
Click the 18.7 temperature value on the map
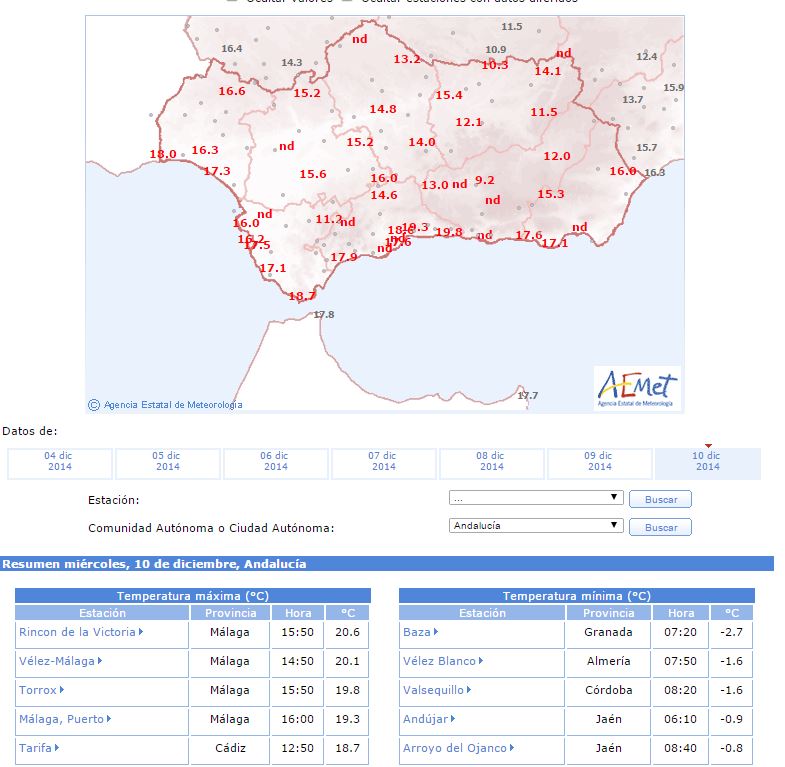pyautogui.click(x=302, y=296)
